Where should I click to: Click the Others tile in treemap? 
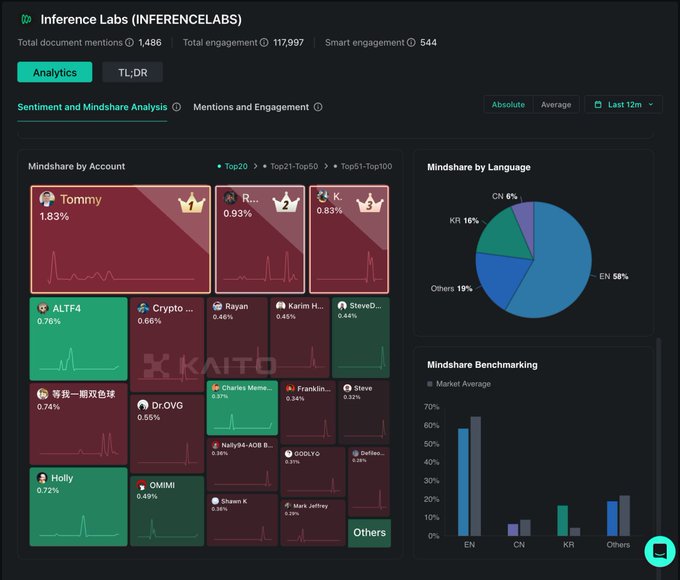(369, 533)
